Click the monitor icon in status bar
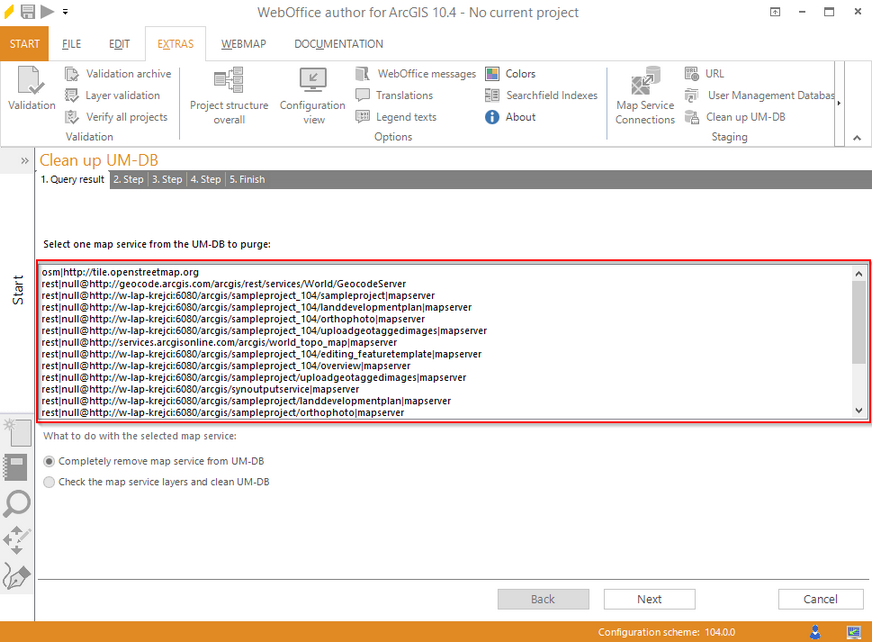 click(854, 632)
